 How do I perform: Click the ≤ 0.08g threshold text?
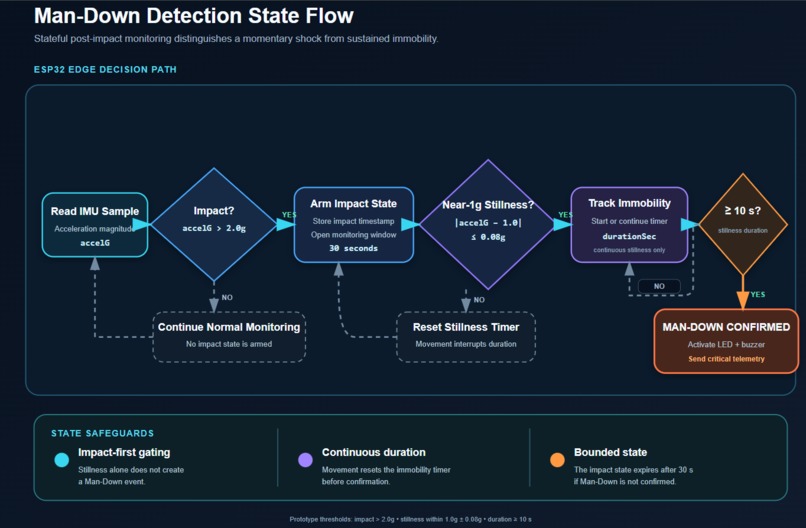(x=488, y=237)
